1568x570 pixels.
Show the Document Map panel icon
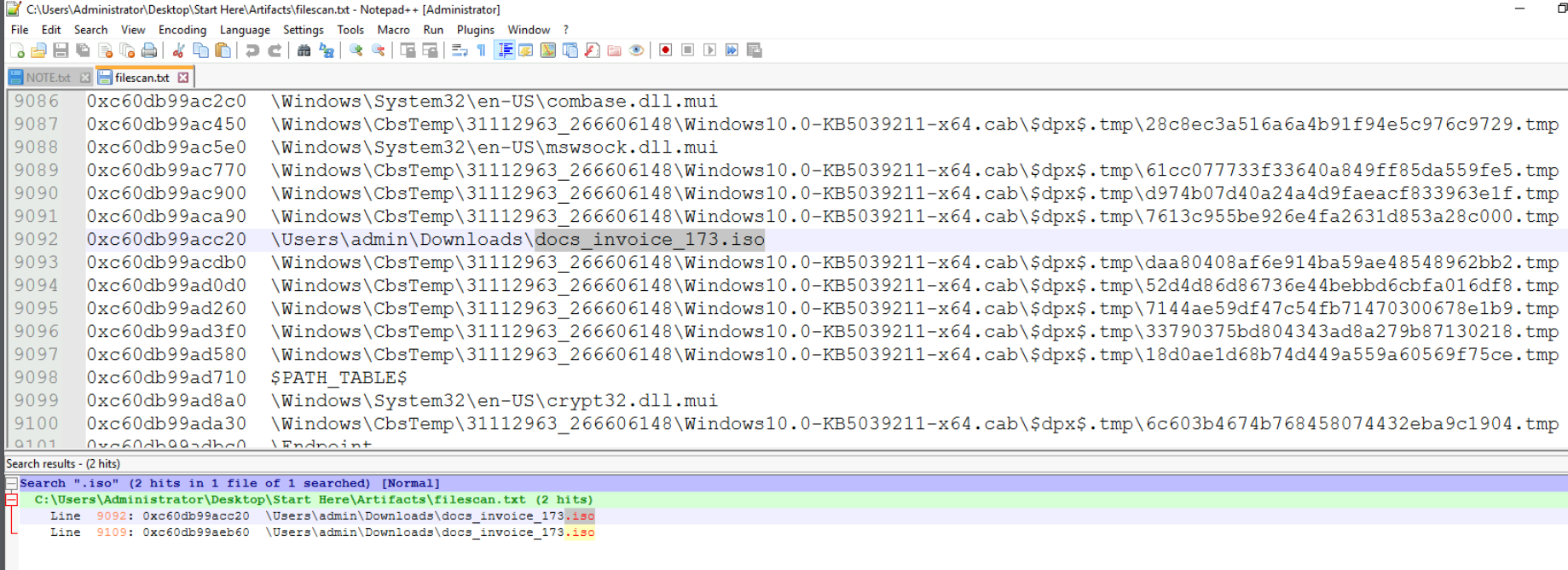pos(548,50)
